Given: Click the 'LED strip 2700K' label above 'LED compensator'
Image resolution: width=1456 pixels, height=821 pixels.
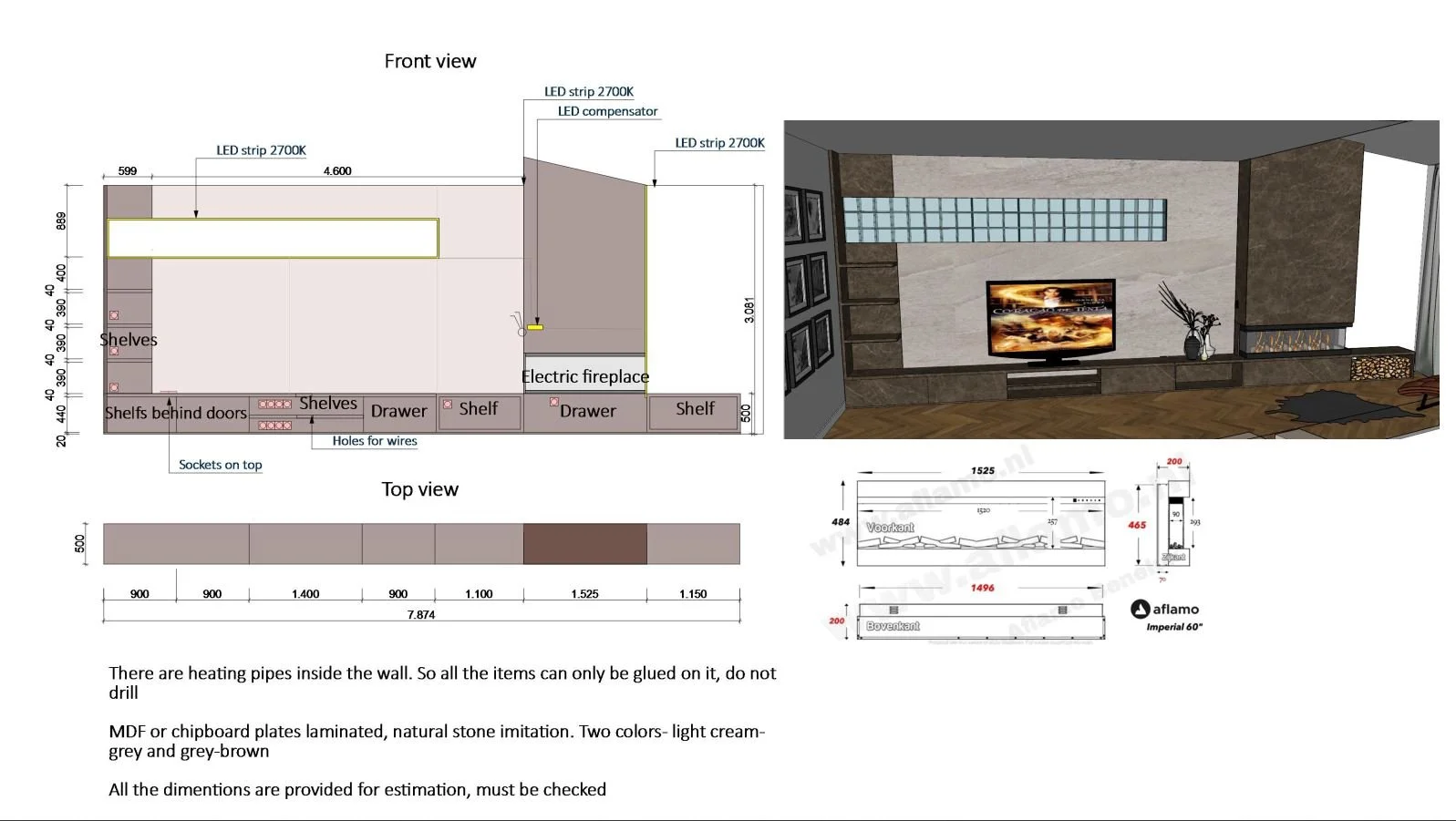Looking at the screenshot, I should pos(589,92).
